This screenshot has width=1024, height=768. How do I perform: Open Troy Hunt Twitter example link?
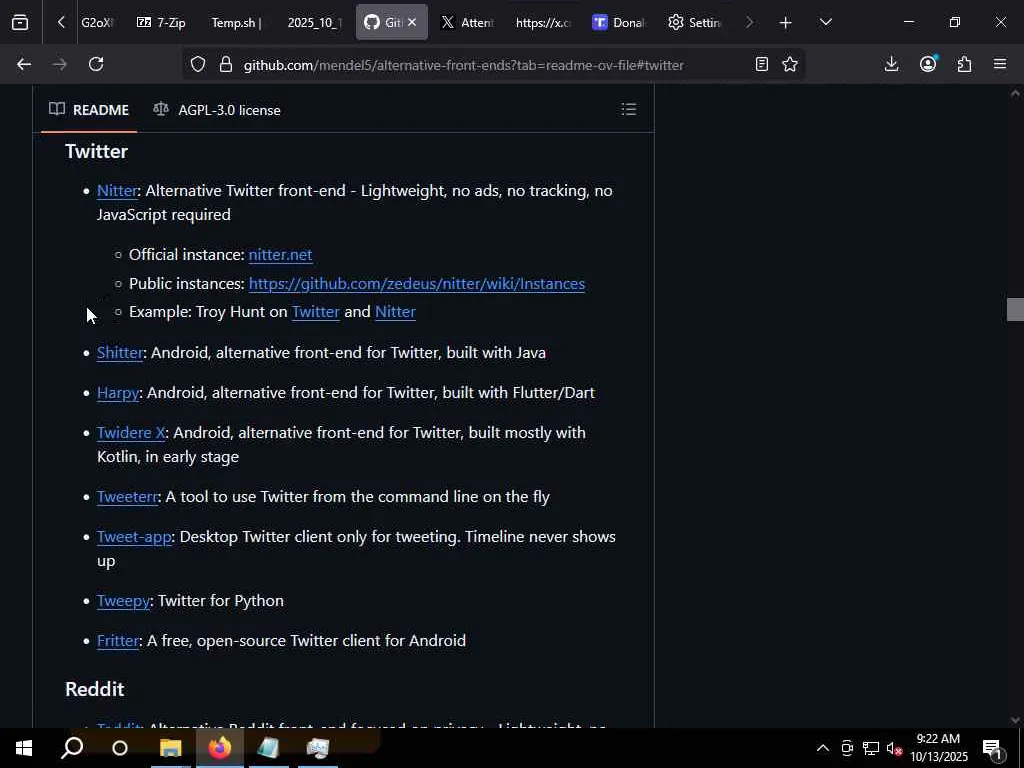315,312
